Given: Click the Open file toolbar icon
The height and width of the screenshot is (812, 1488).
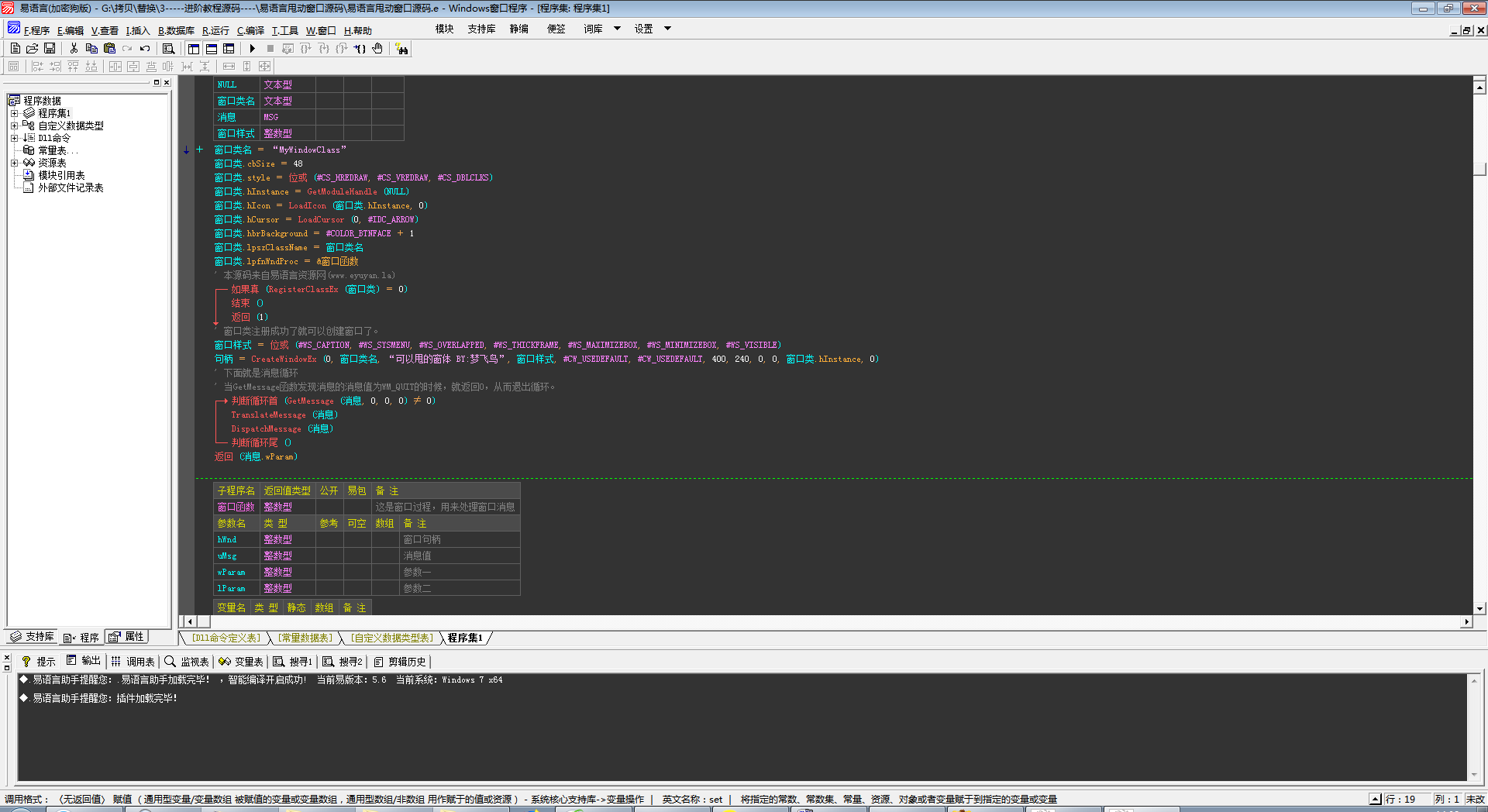Looking at the screenshot, I should 32,49.
